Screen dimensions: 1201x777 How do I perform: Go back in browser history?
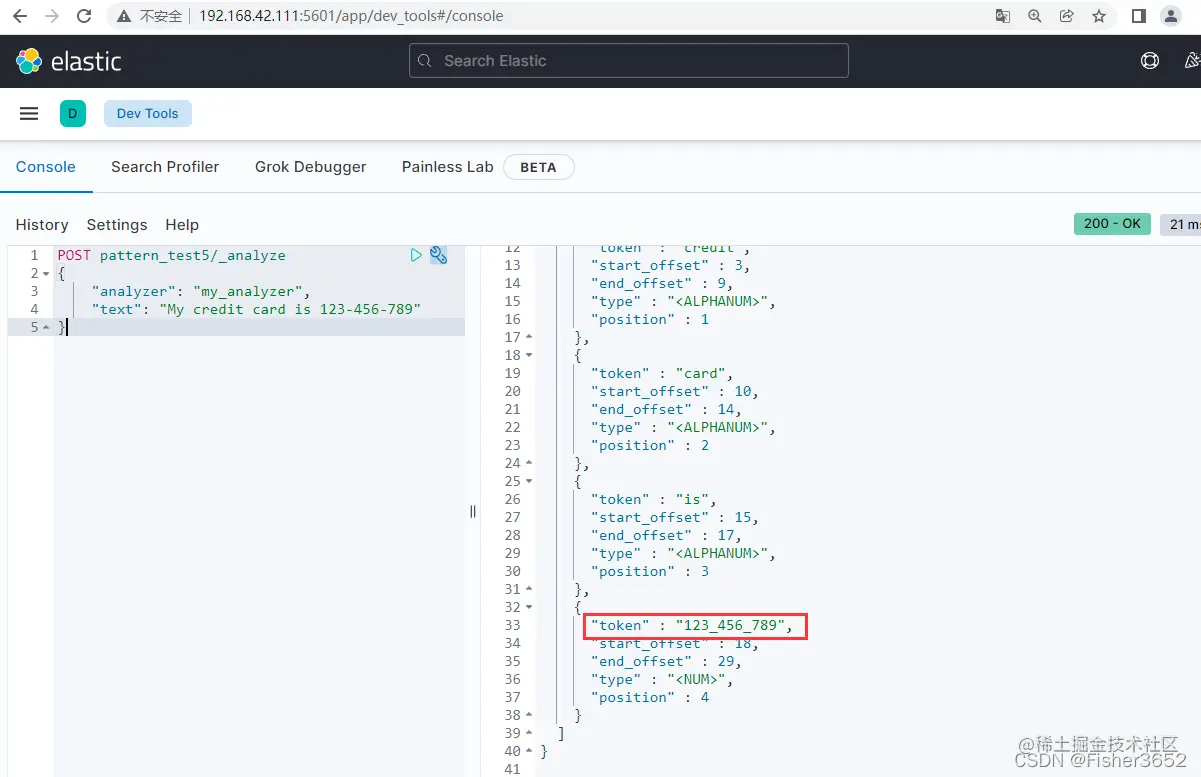point(20,16)
